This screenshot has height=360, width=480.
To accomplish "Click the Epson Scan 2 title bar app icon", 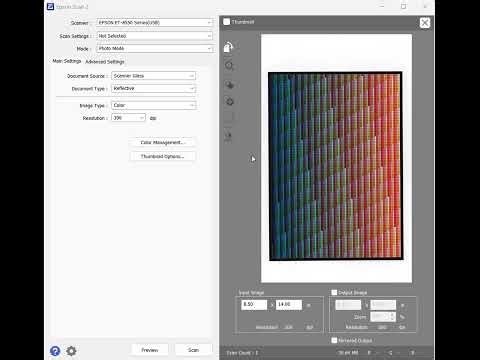I will pos(50,6).
